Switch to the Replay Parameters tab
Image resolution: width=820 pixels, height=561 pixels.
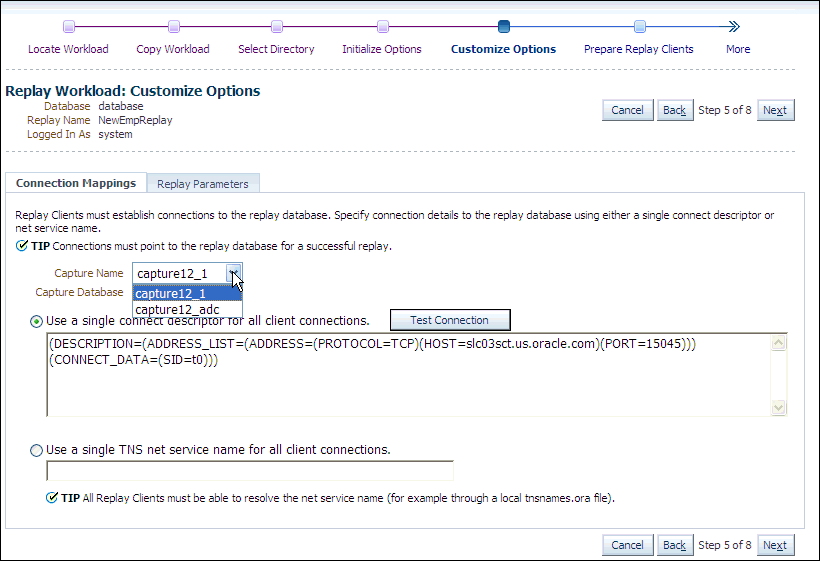tap(203, 184)
